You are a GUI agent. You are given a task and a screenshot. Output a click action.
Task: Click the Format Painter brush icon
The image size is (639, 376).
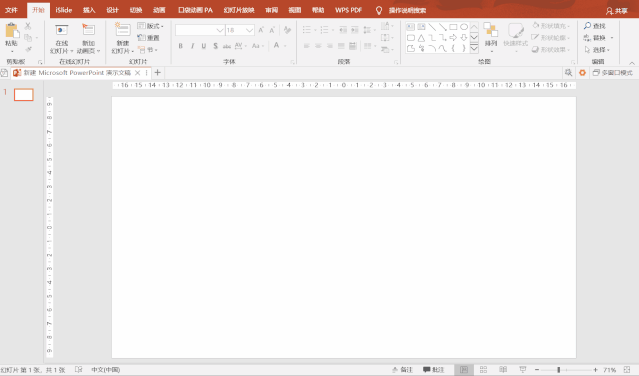(x=28, y=49)
